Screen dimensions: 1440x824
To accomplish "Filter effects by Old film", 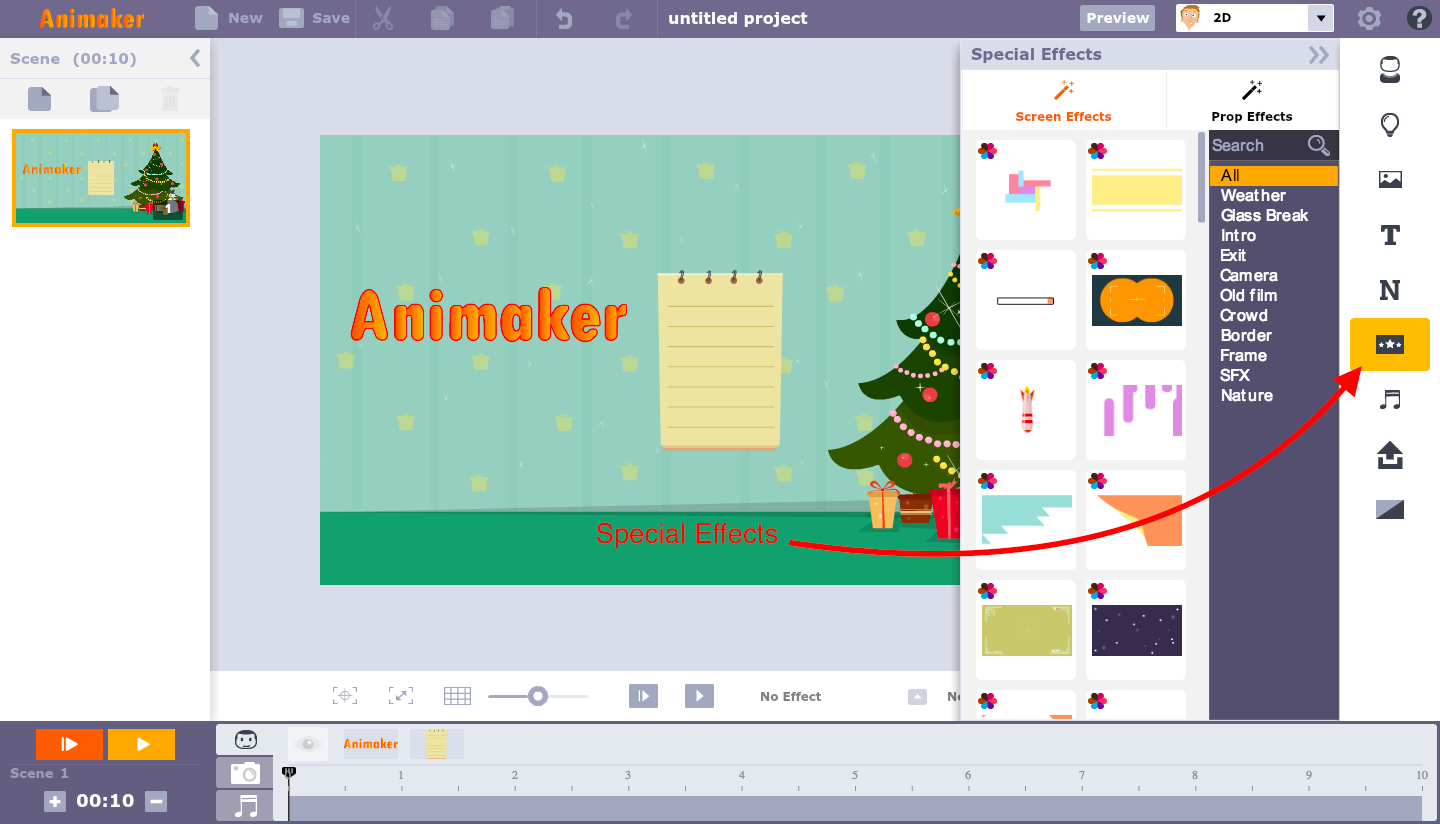I will pyautogui.click(x=1249, y=296).
